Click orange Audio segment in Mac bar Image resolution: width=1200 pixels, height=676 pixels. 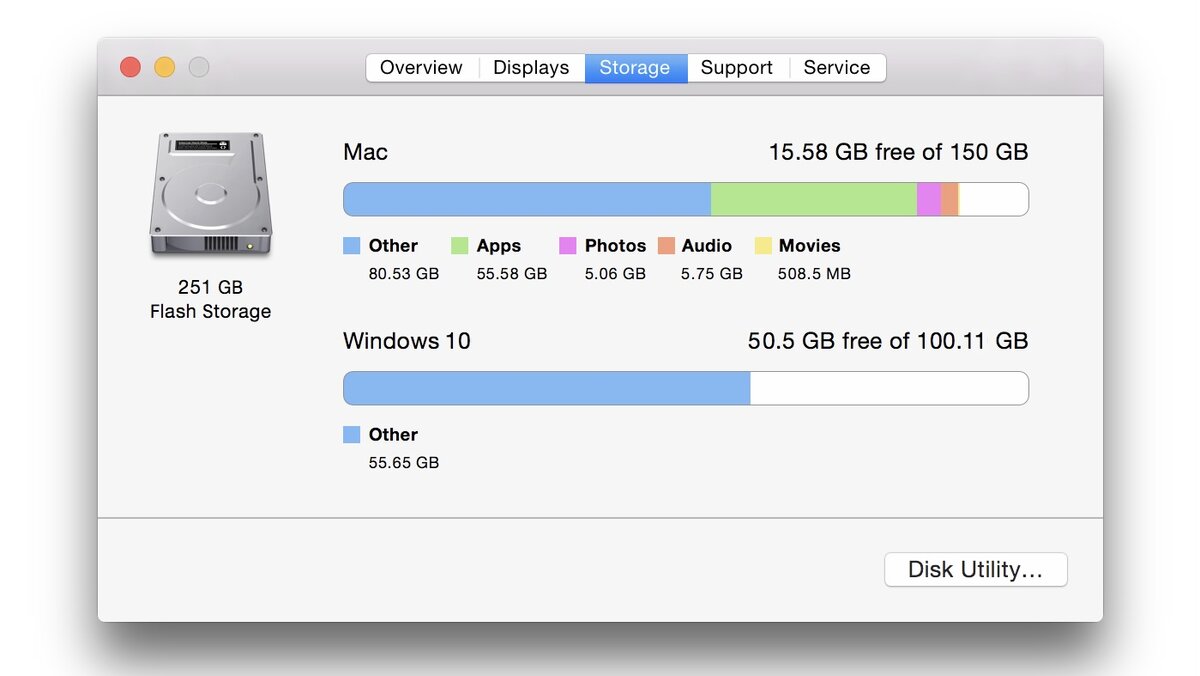(949, 199)
